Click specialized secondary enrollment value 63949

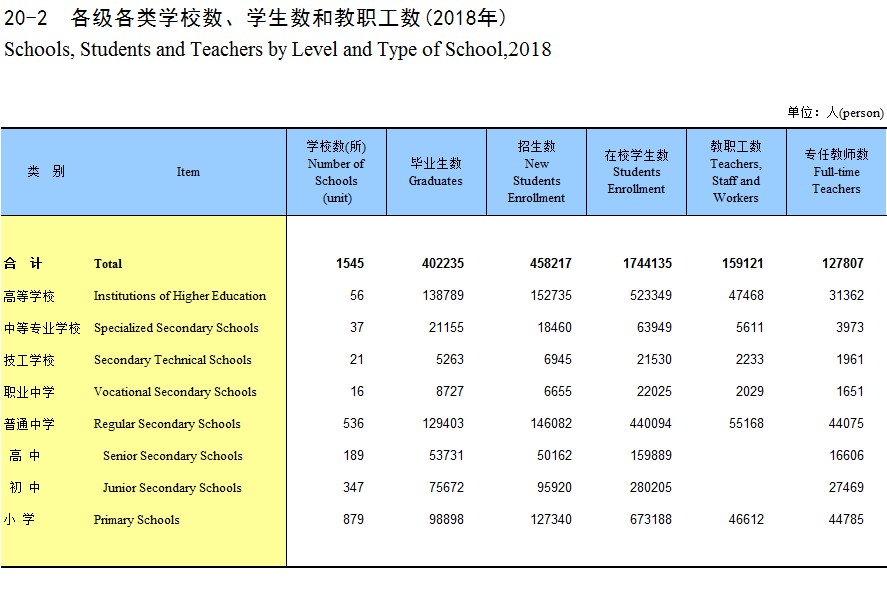[654, 327]
